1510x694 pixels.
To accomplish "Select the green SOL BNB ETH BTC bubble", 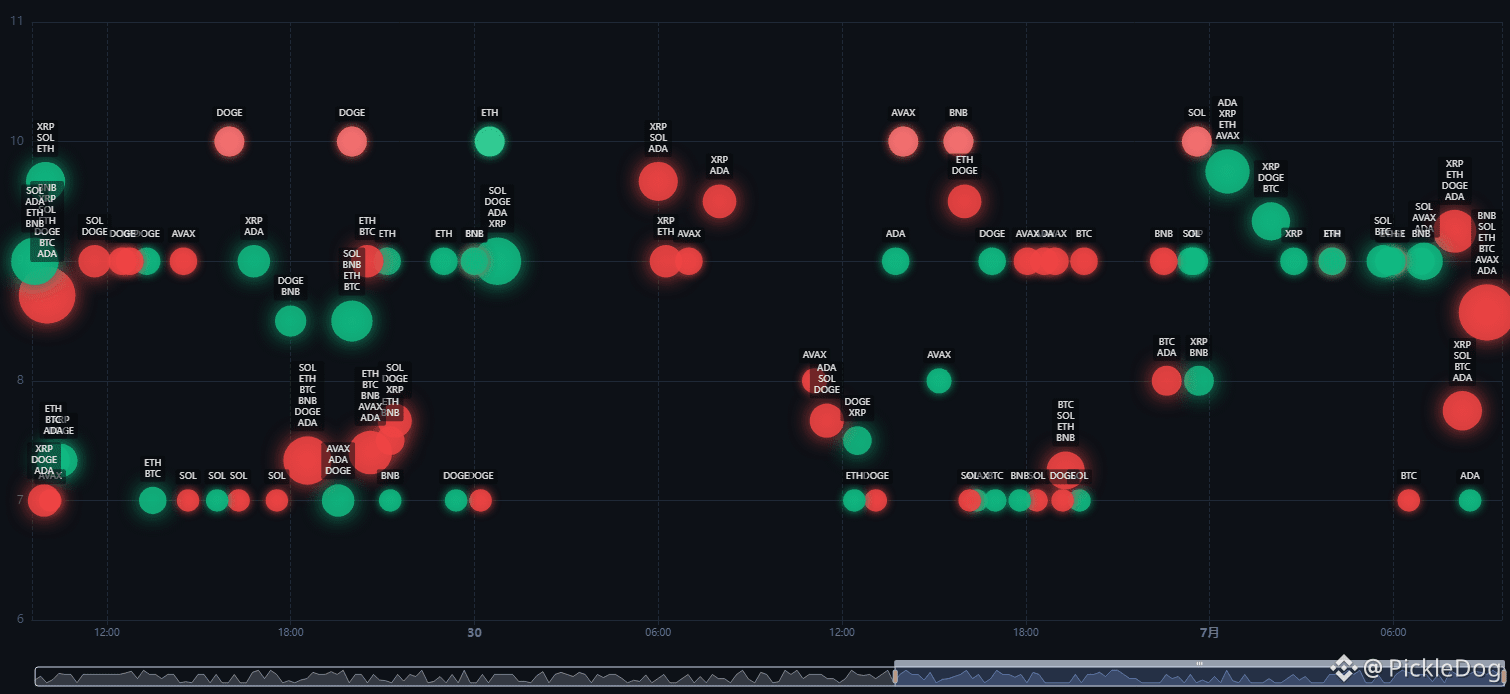I will (x=352, y=321).
